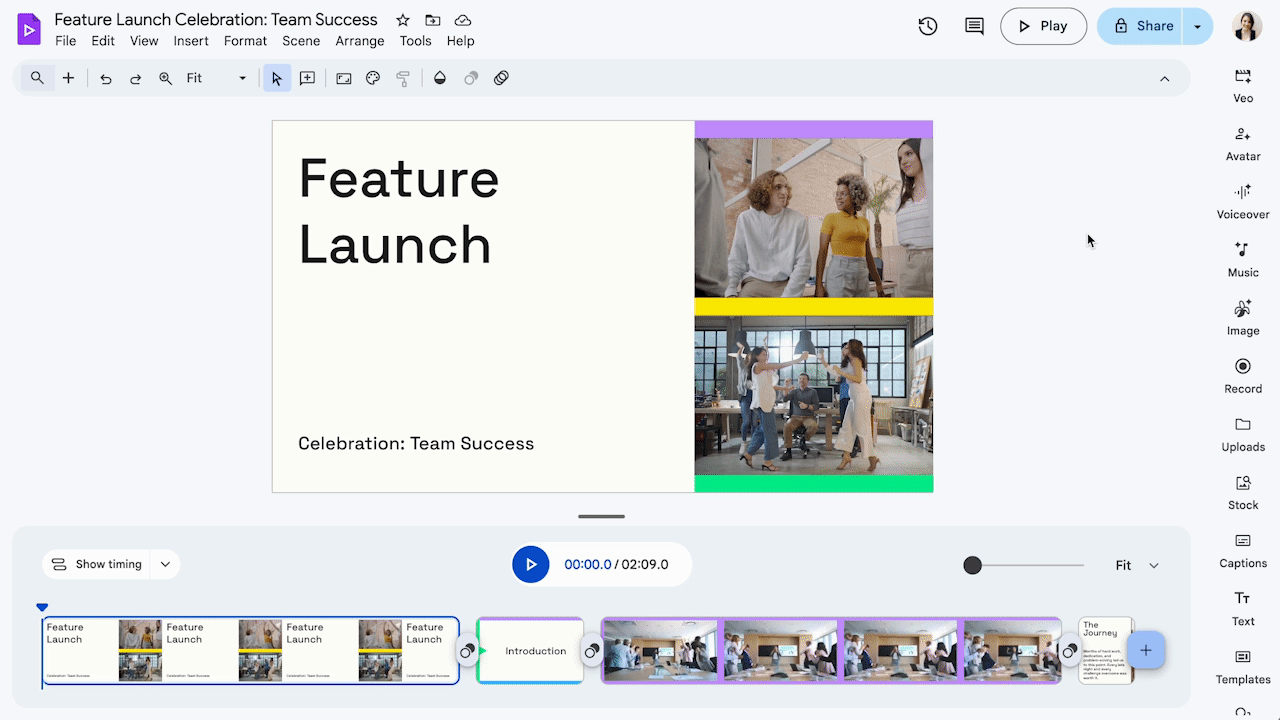This screenshot has height=720, width=1280.
Task: Open the zoom Fit dropdown
Action: (x=241, y=77)
